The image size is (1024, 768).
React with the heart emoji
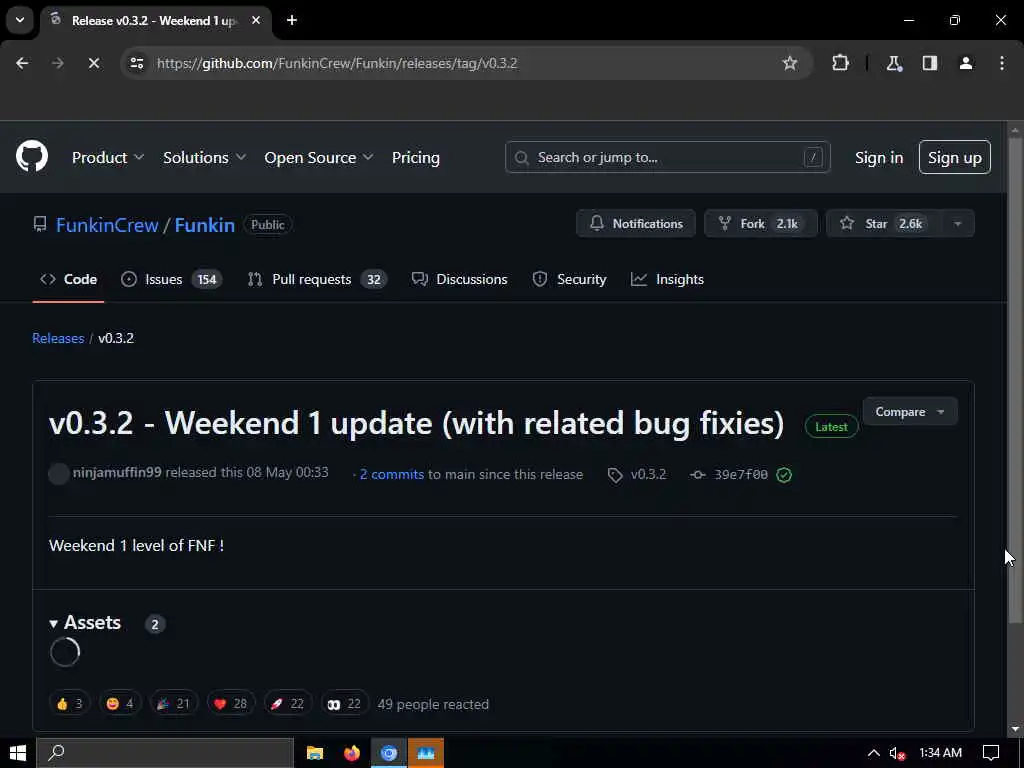click(x=230, y=704)
